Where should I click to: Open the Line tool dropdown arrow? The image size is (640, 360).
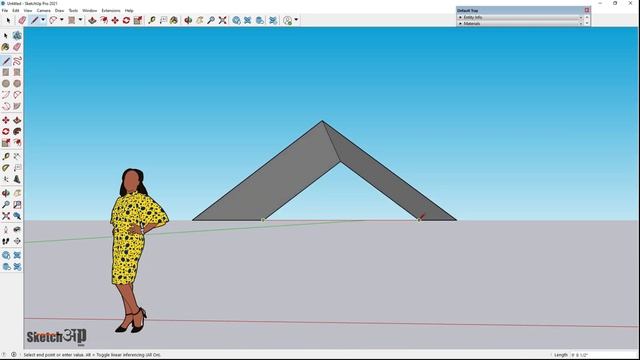pos(43,20)
